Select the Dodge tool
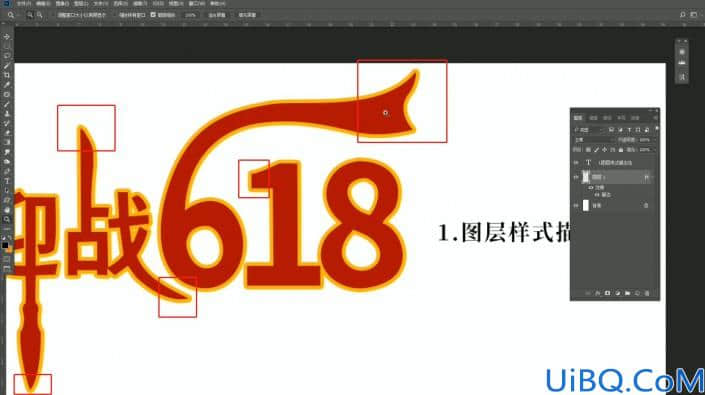 (x=7, y=161)
